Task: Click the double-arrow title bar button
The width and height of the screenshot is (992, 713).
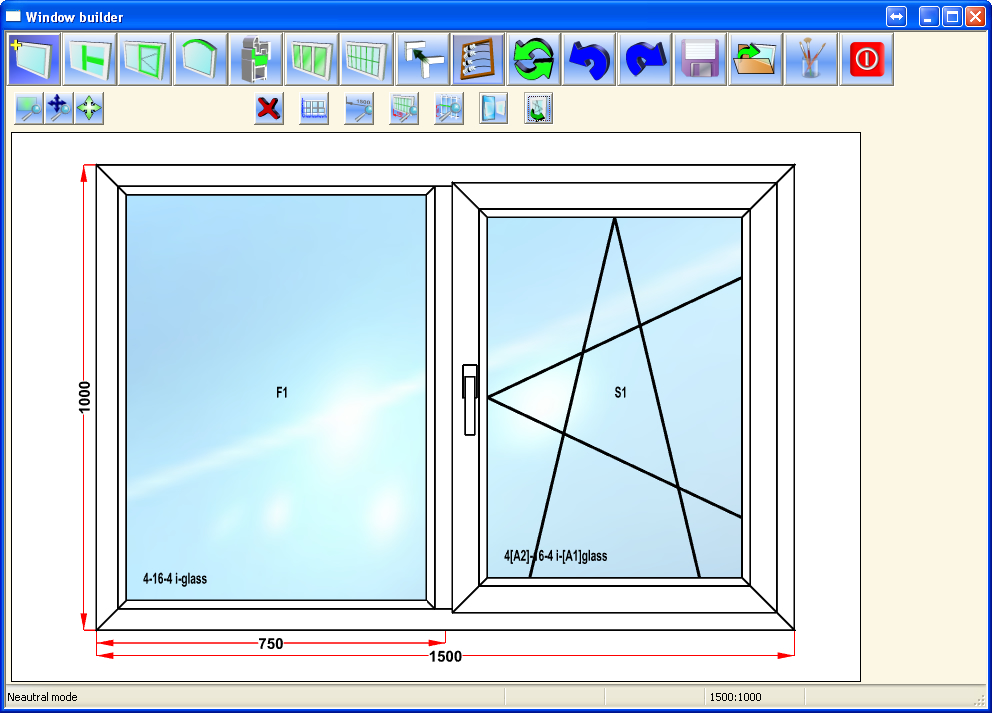Action: point(896,16)
